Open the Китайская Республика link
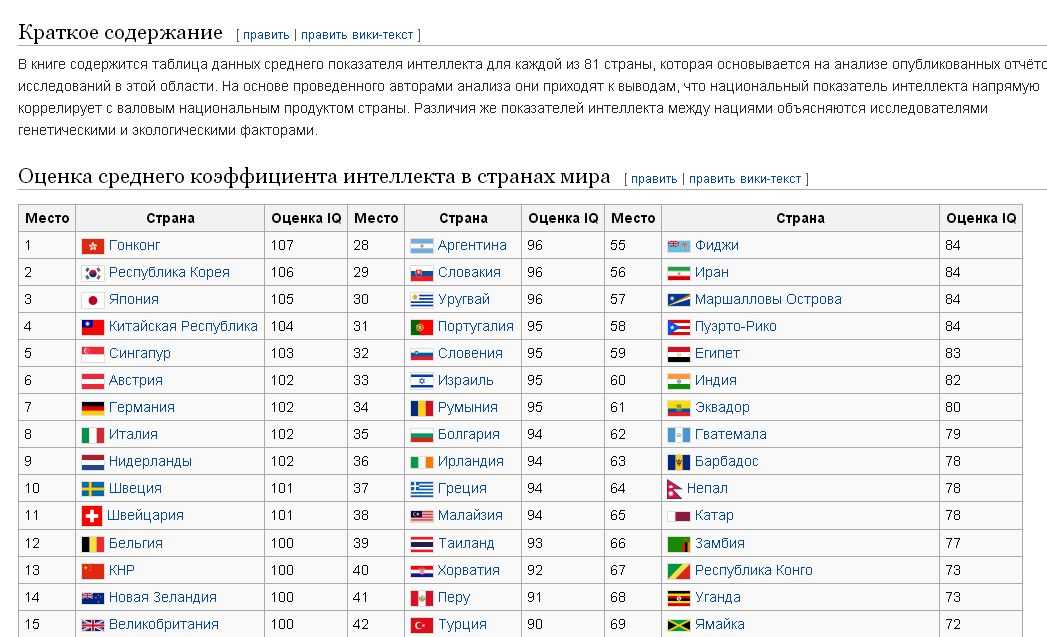 (x=183, y=327)
